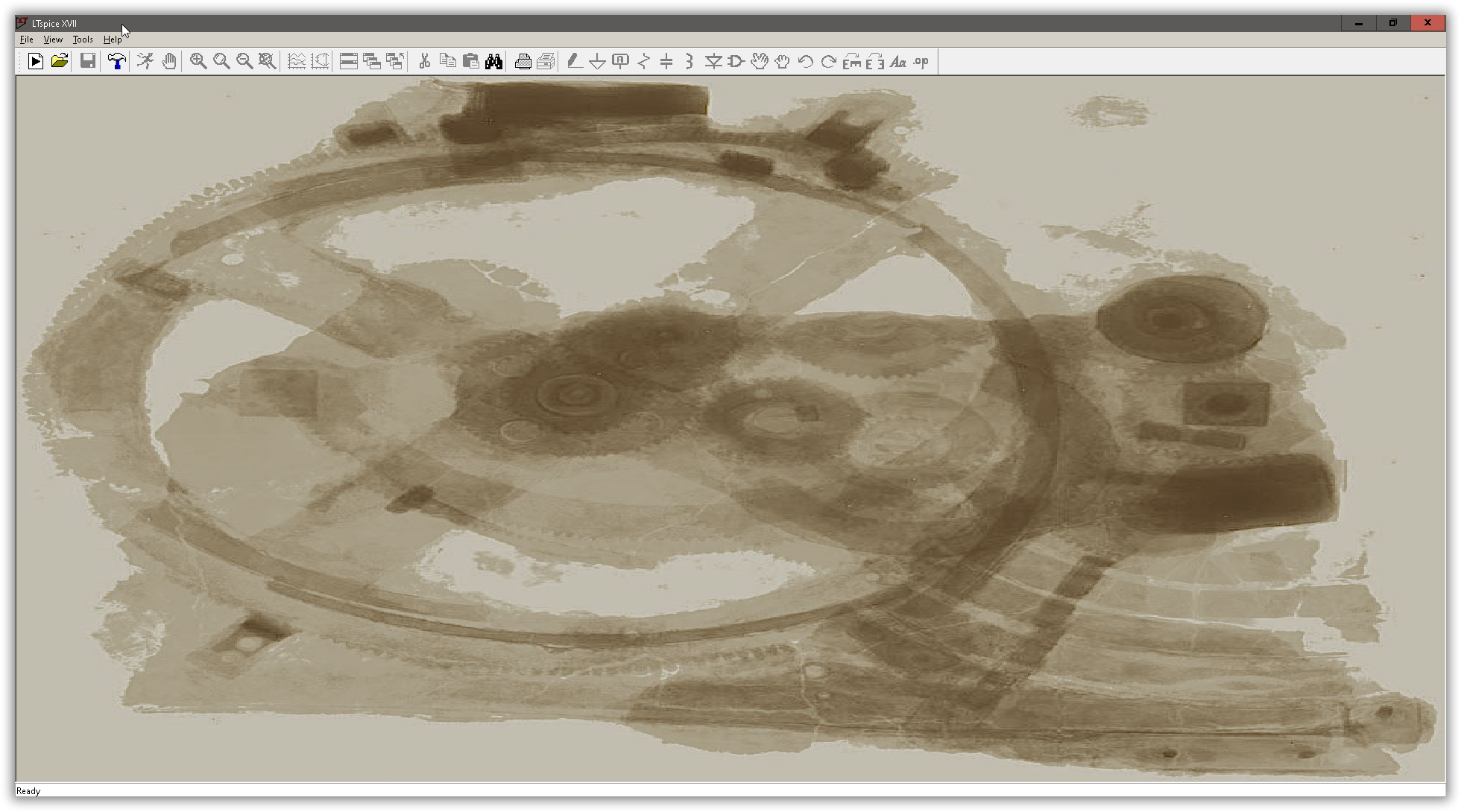Print using the printer icon
Viewport: 1461px width, 812px height.
coord(523,61)
